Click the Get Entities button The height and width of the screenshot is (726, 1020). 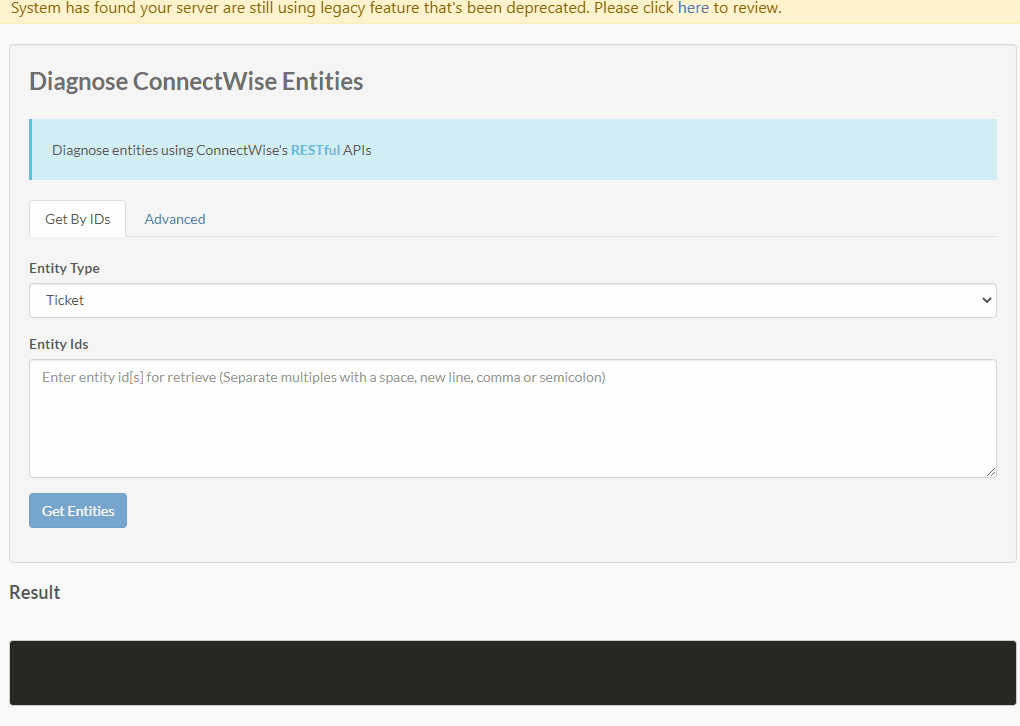[x=78, y=511]
